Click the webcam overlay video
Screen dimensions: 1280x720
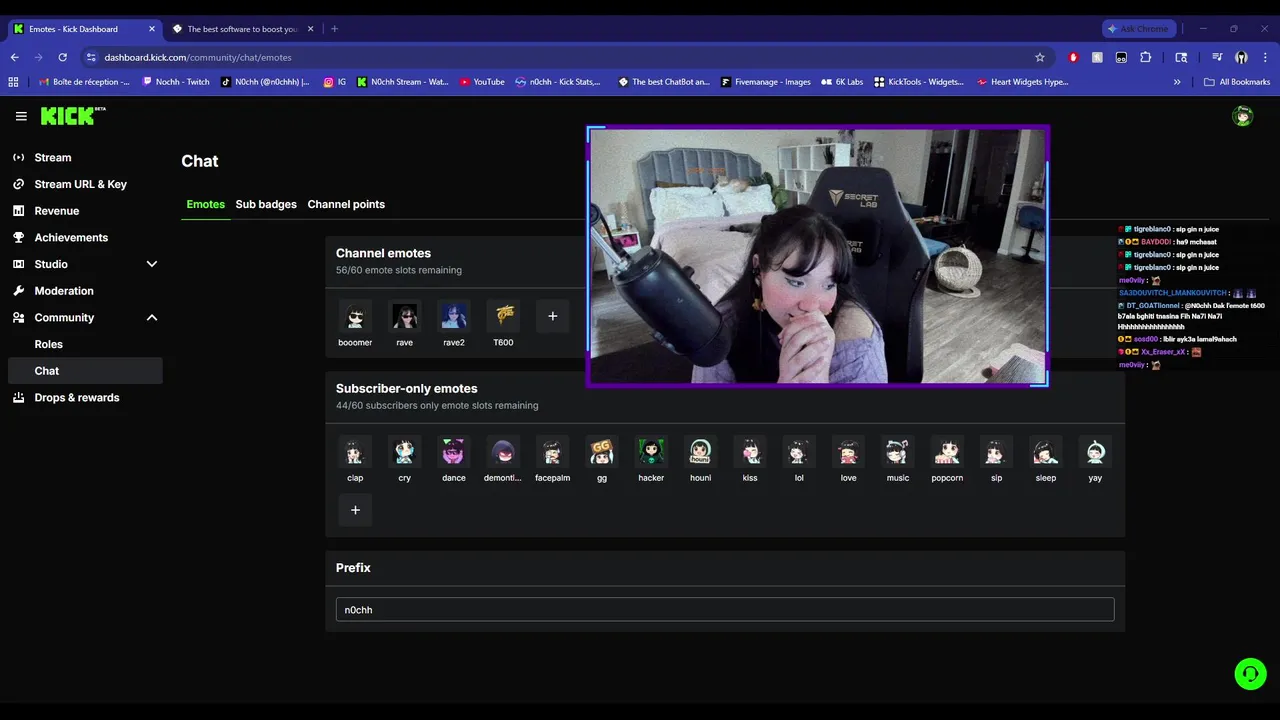(x=817, y=255)
